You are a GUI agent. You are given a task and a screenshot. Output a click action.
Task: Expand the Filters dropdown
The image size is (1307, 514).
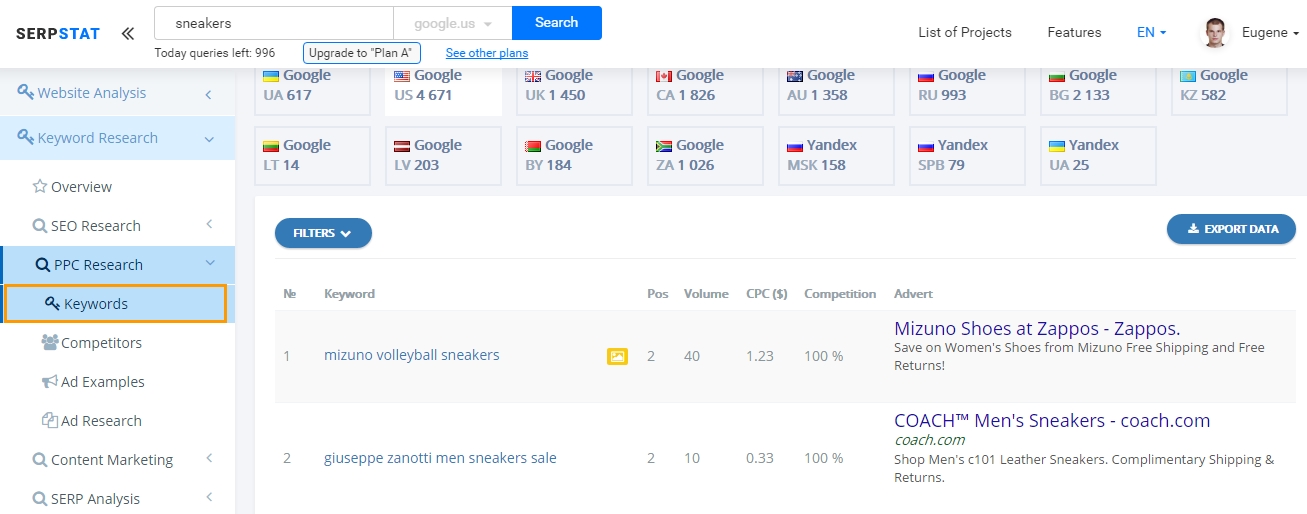pyautogui.click(x=323, y=233)
